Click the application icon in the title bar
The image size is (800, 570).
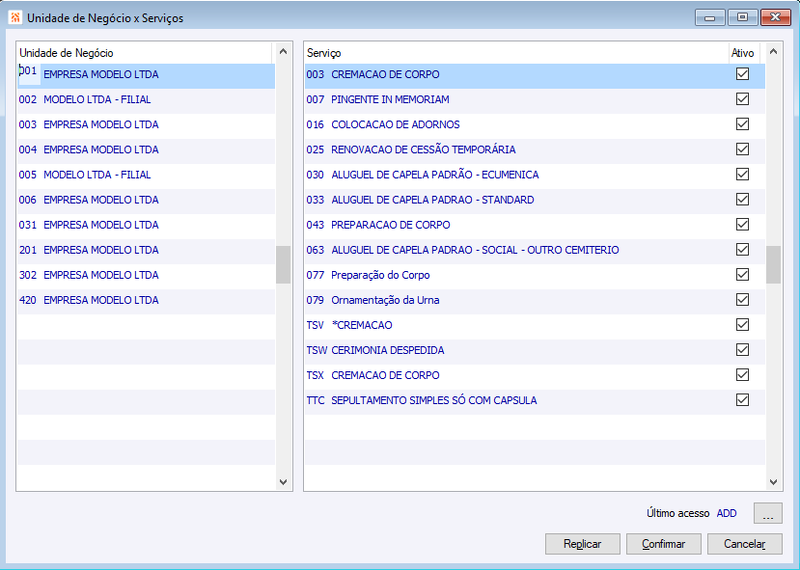pyautogui.click(x=15, y=17)
